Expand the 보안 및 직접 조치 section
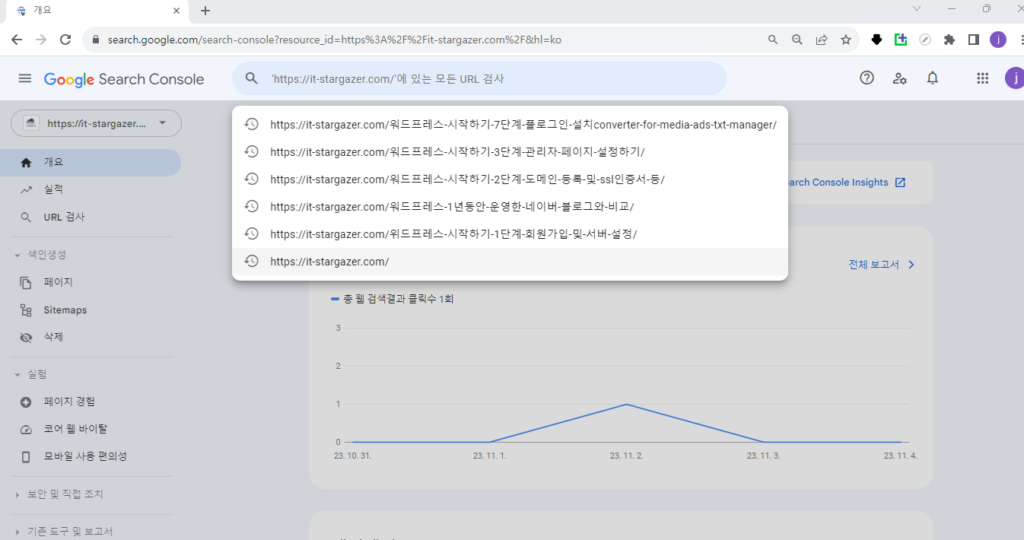Image resolution: width=1024 pixels, height=540 pixels. click(59, 494)
